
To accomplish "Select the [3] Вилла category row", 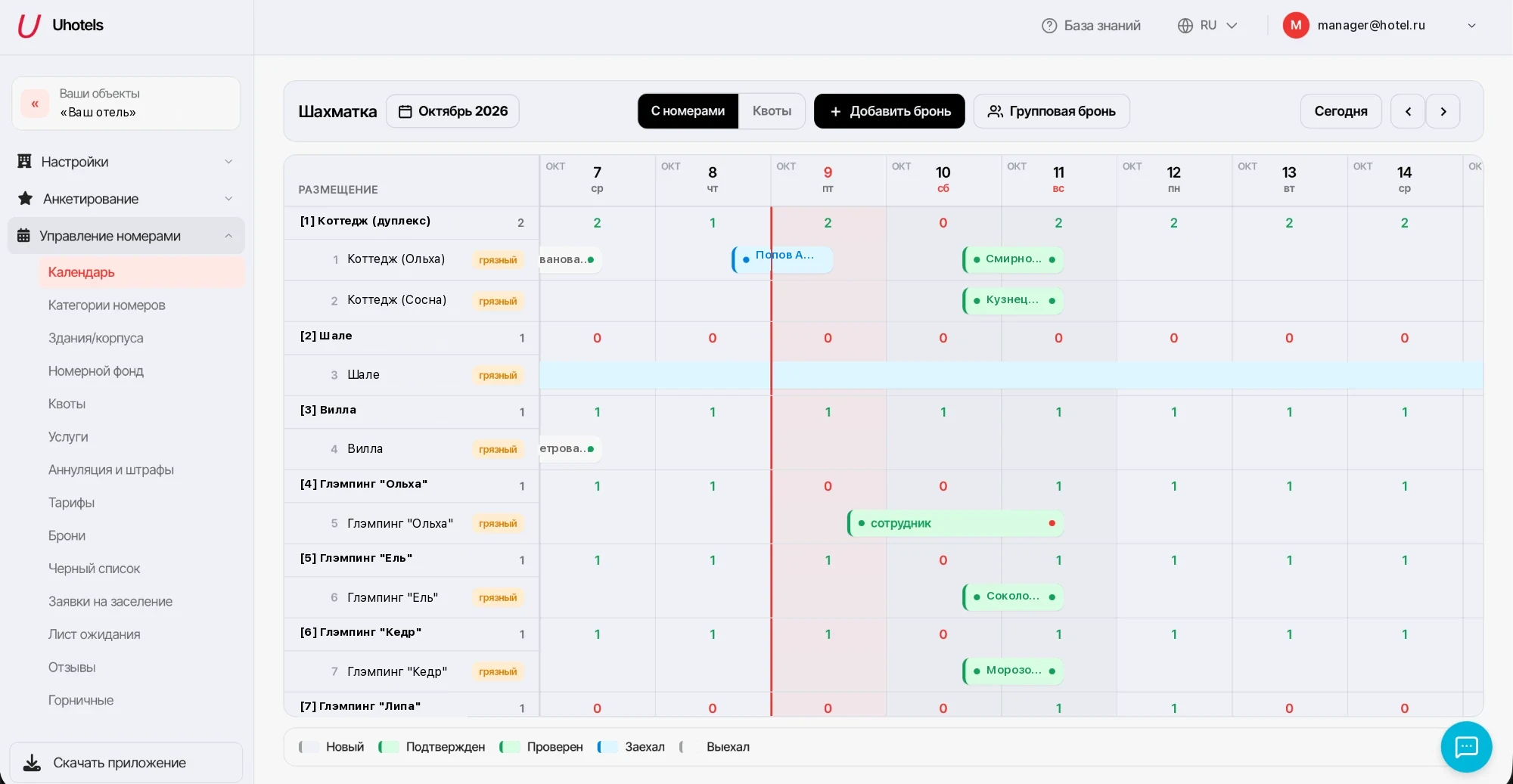I will coord(412,411).
